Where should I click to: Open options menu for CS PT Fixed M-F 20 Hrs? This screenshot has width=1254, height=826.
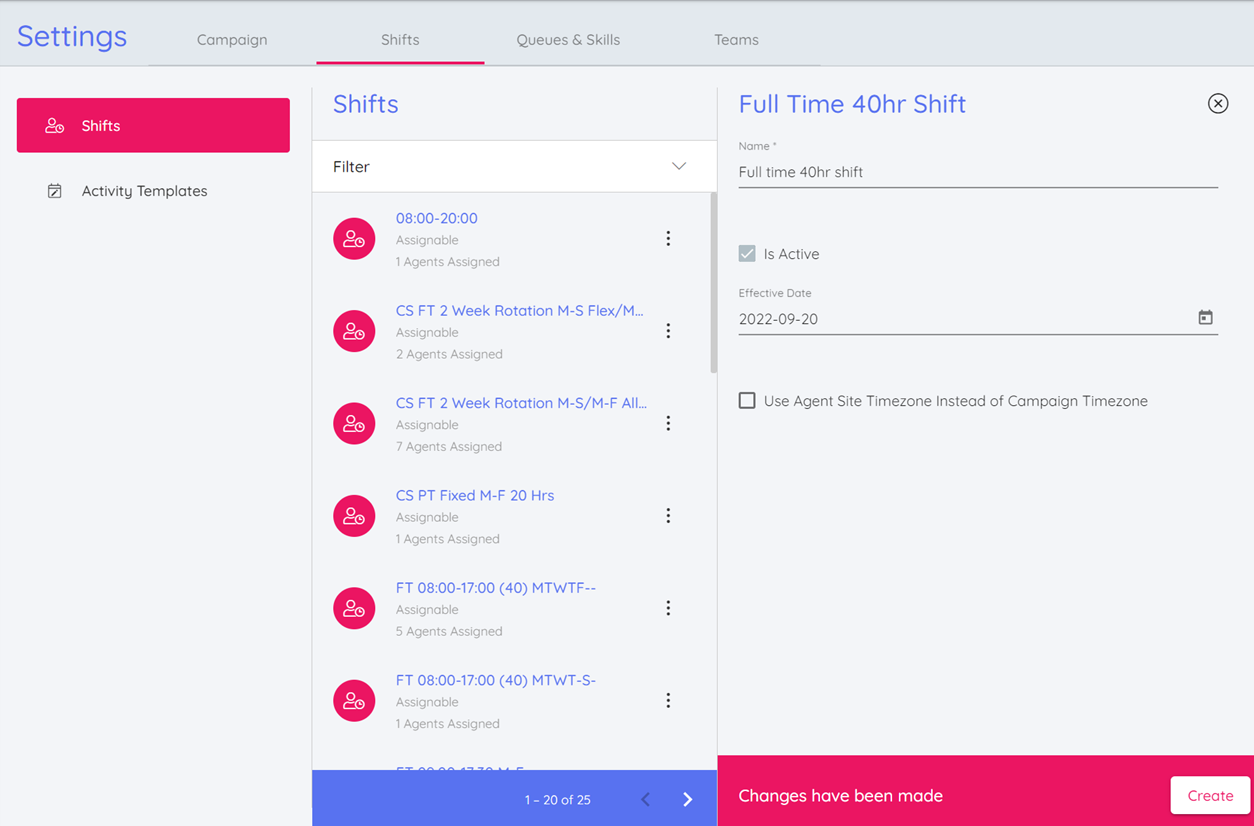668,516
